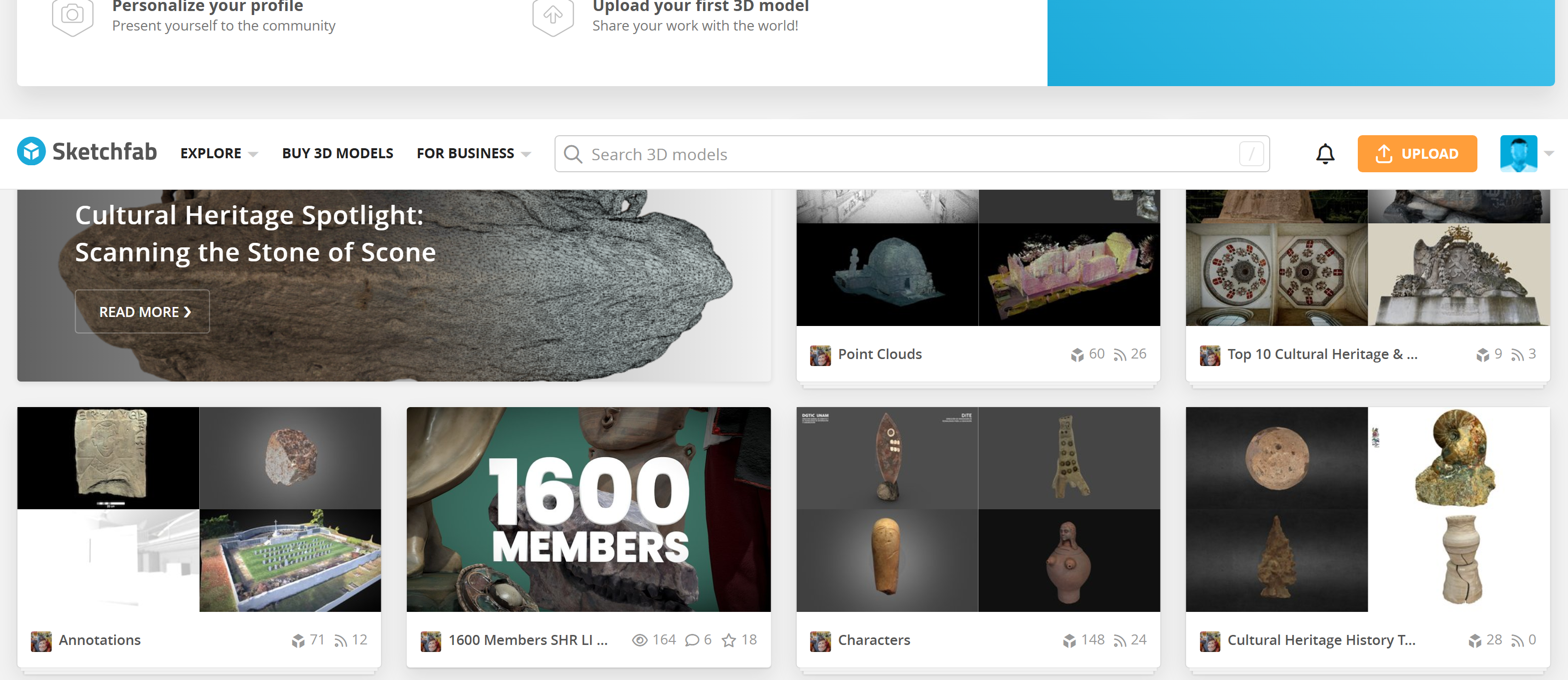Open the 1600 Members thumbnail image
Screen dimensions: 1568x680
tap(588, 509)
